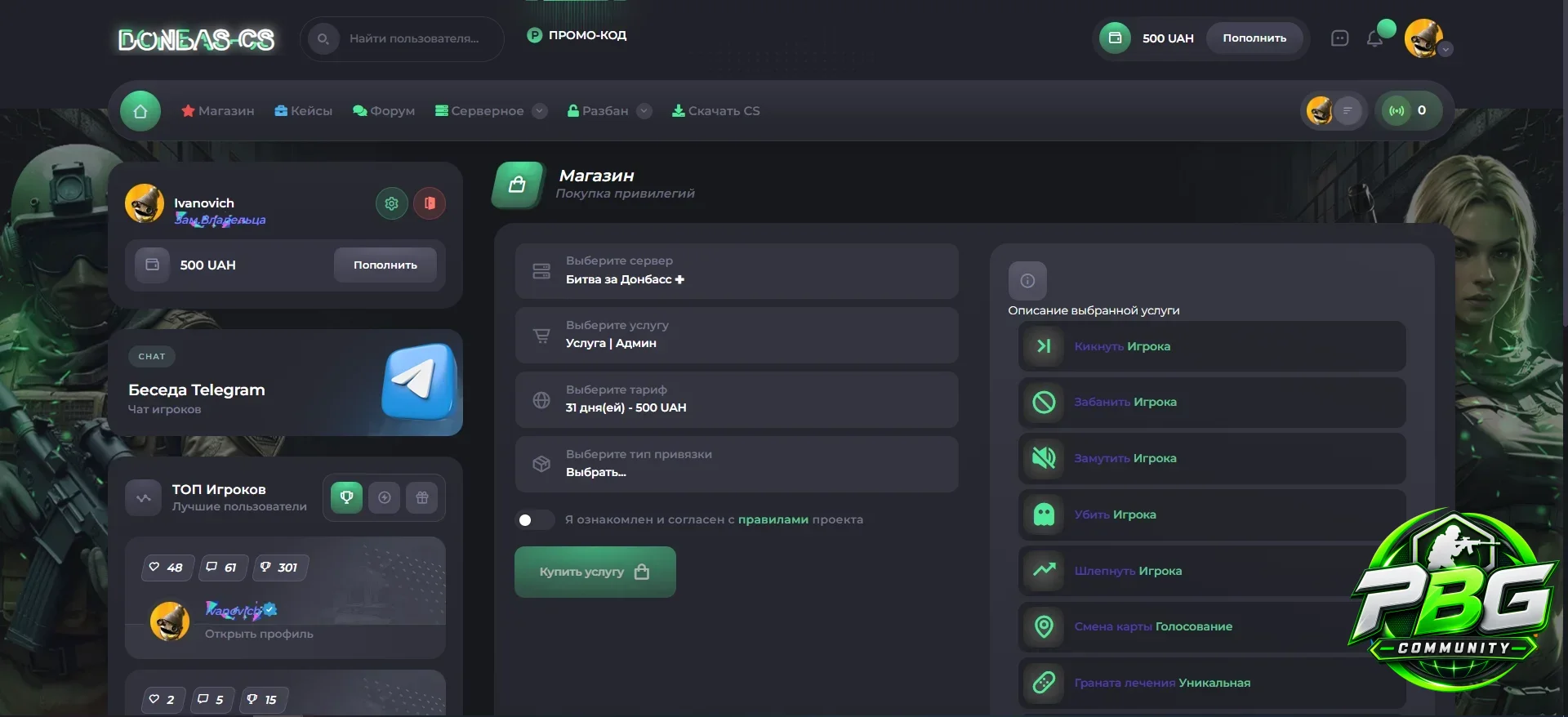Go to the home page via house icon
Viewport: 1568px width, 717px height.
click(140, 111)
